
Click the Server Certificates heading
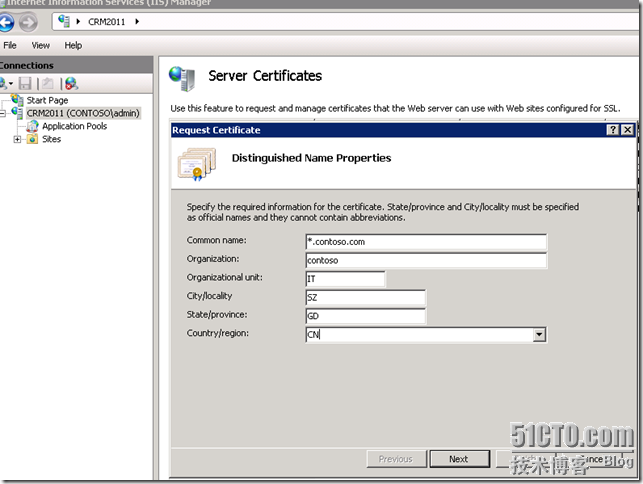(x=265, y=76)
